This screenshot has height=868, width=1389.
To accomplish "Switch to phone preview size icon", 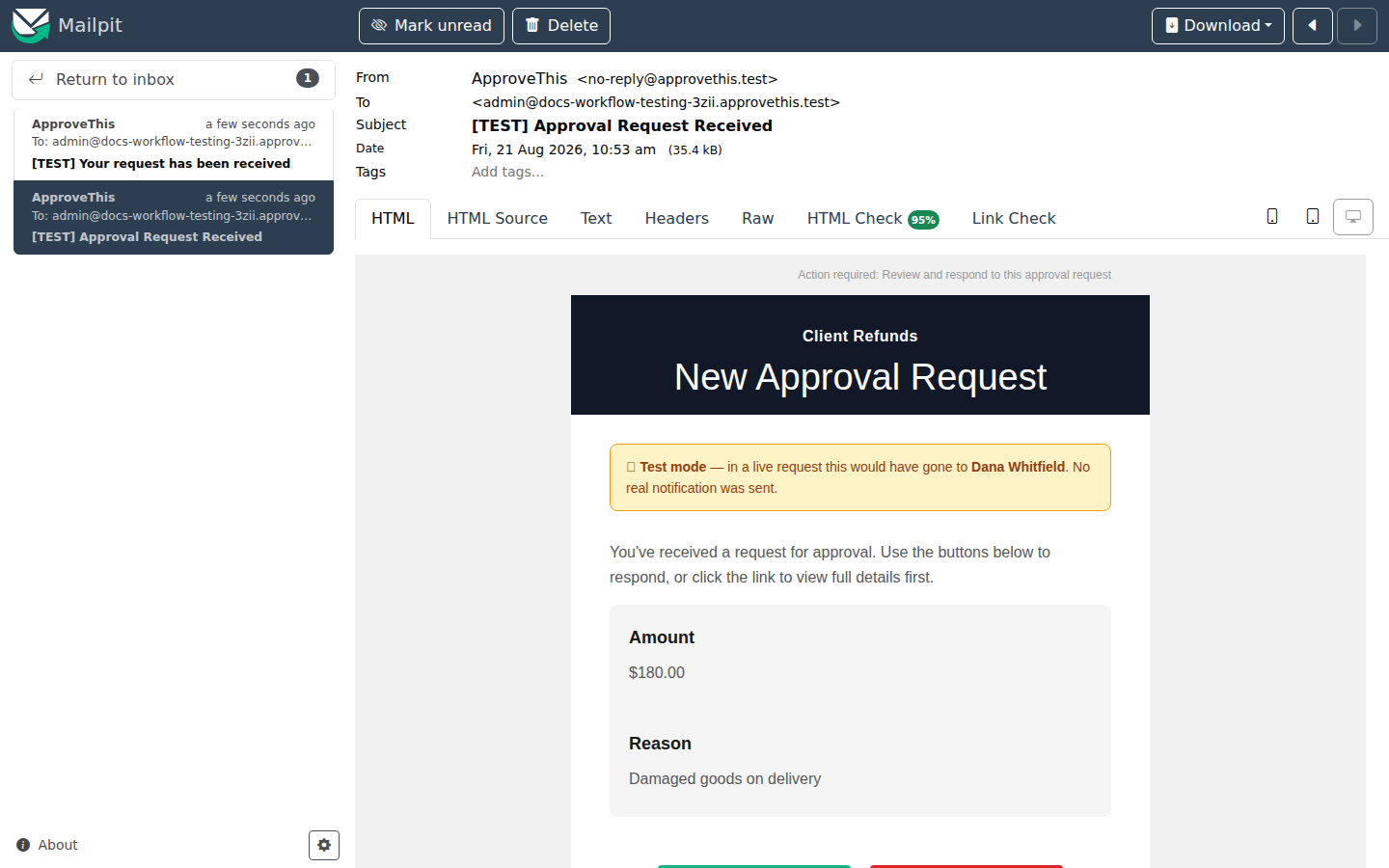I will 1272,217.
